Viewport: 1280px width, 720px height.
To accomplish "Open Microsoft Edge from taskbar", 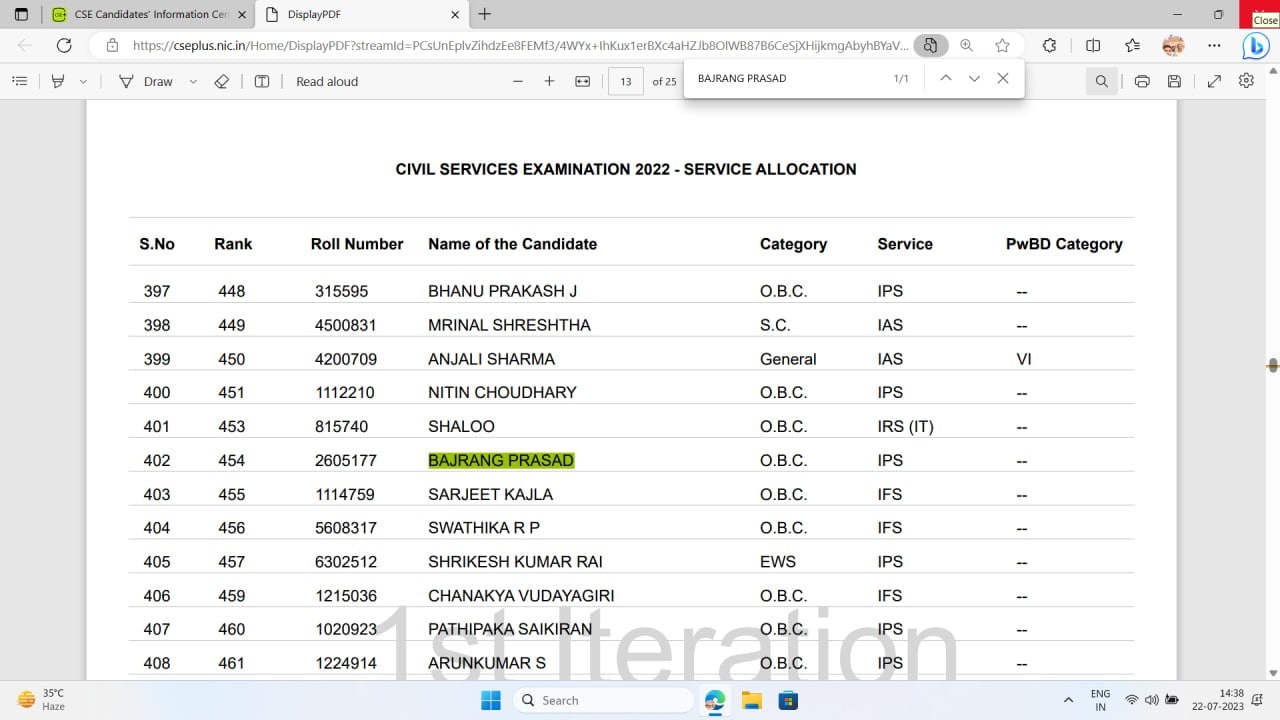I will (715, 700).
